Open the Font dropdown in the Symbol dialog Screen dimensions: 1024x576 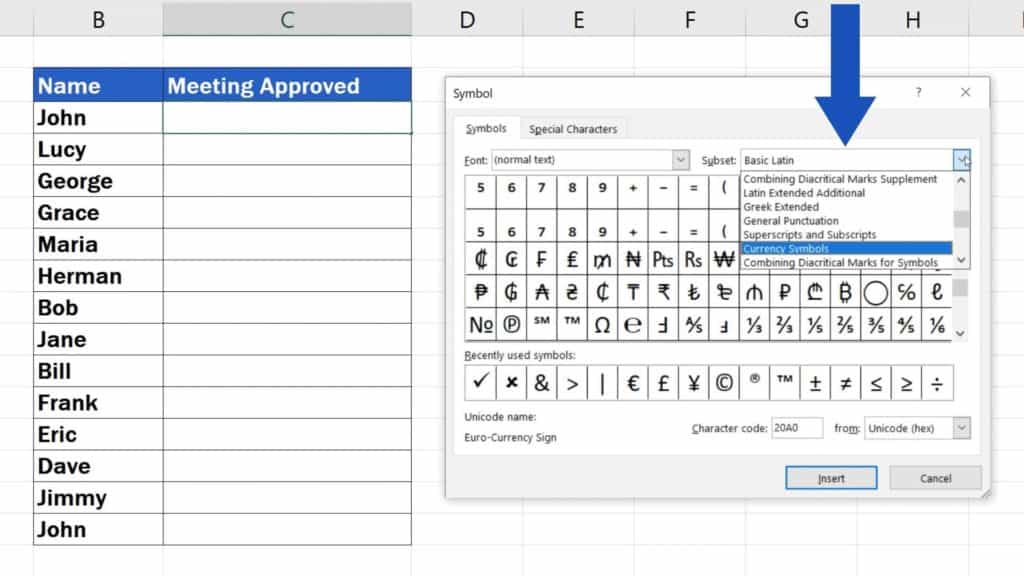[x=681, y=160]
